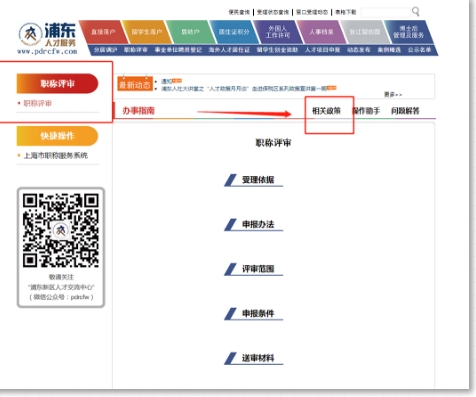Open 人才项目申报 in sub-navigation
Screen dimensions: 476x397
click(x=322, y=50)
